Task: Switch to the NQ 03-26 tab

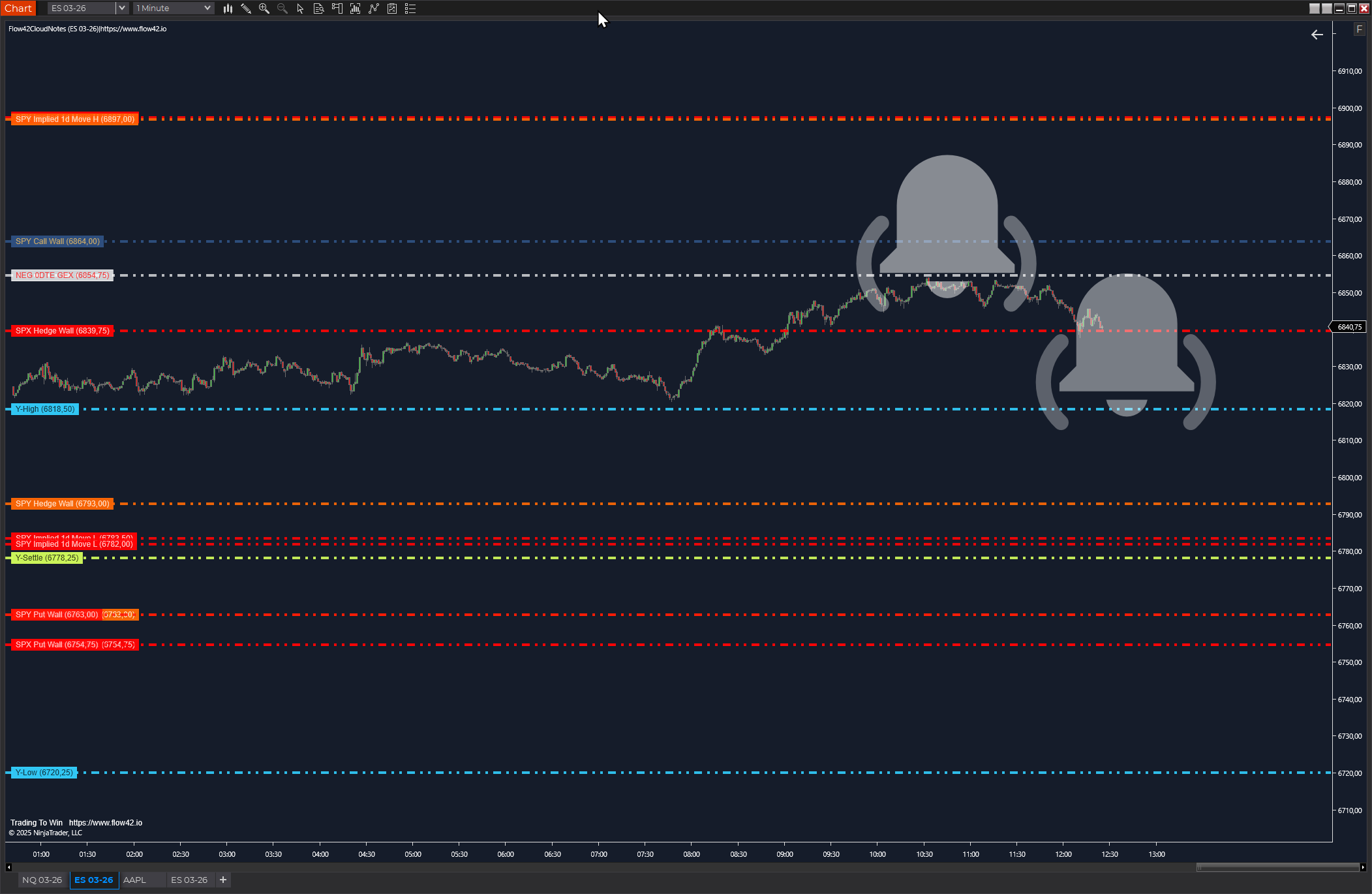Action: tap(42, 880)
